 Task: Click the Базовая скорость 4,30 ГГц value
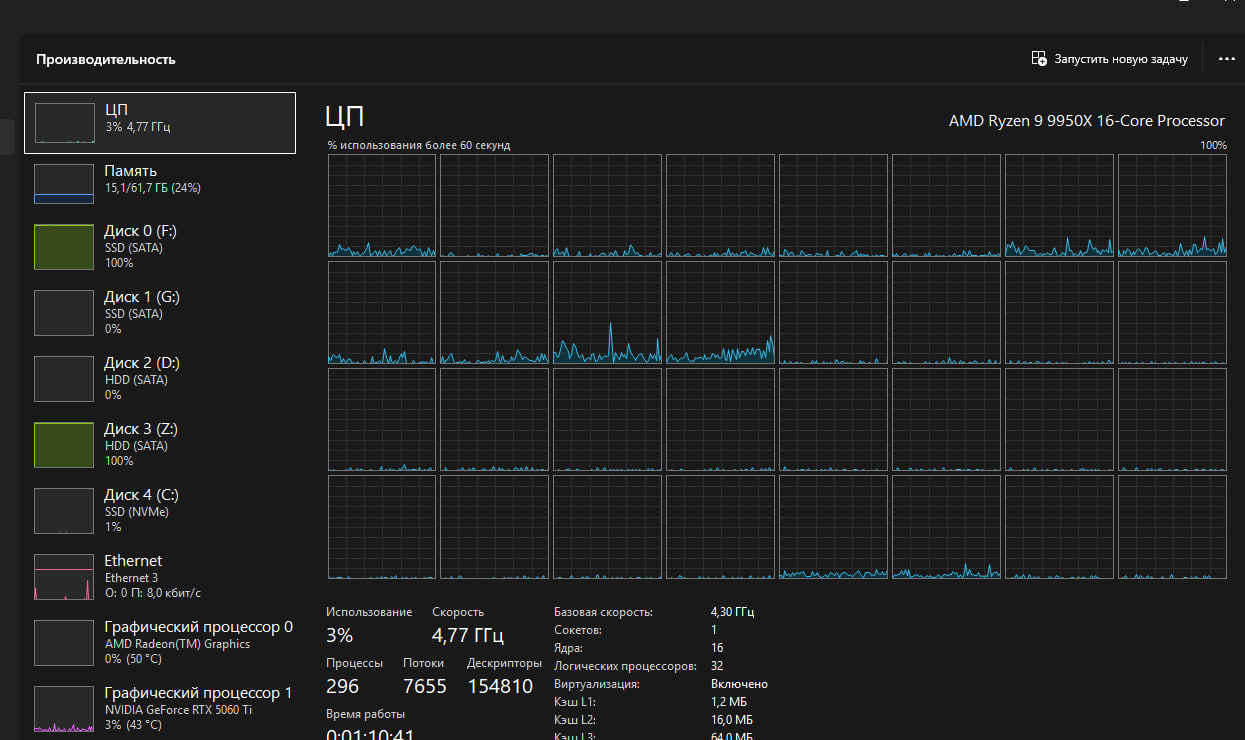click(733, 611)
